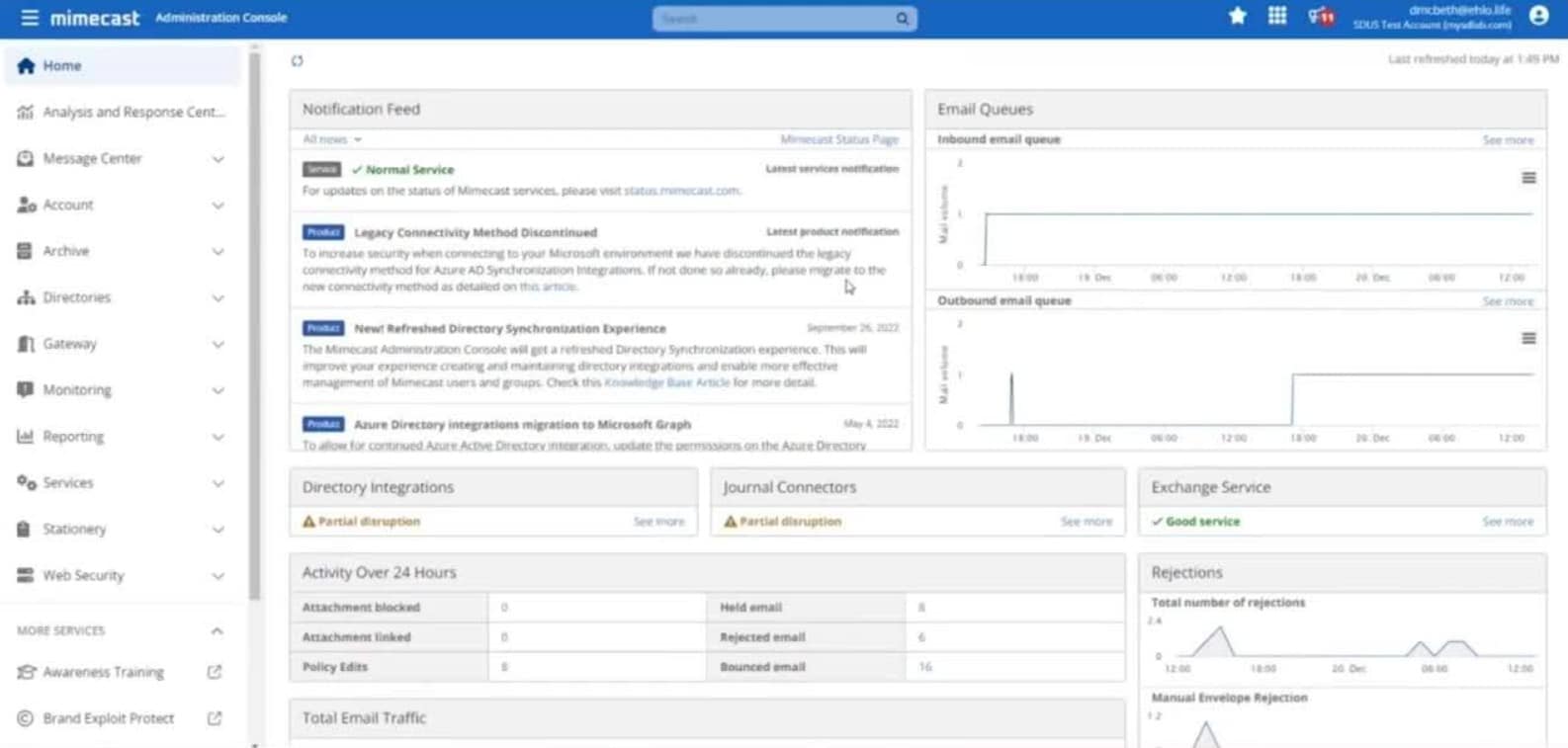
Task: Open the Knowledge Base Article link
Action: (666, 382)
